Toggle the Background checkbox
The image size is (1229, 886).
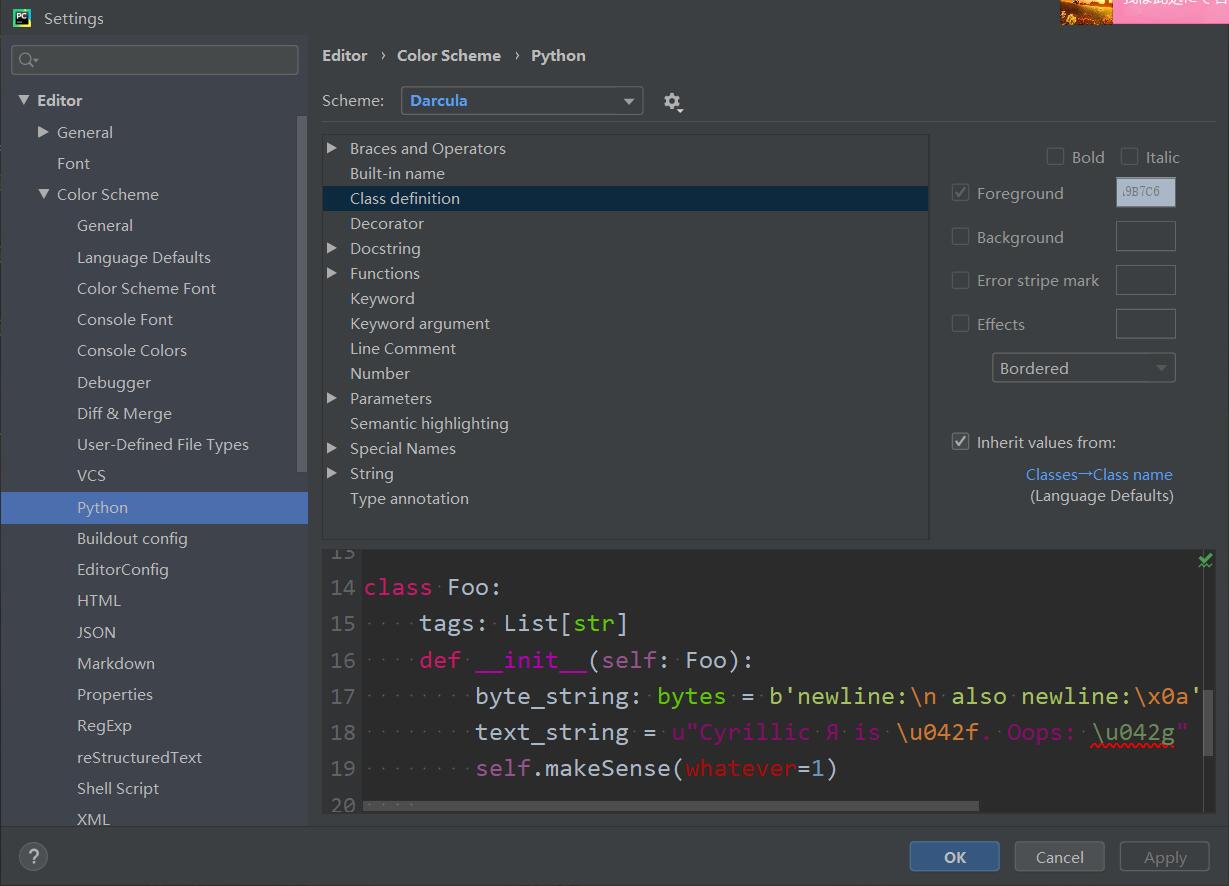tap(960, 237)
